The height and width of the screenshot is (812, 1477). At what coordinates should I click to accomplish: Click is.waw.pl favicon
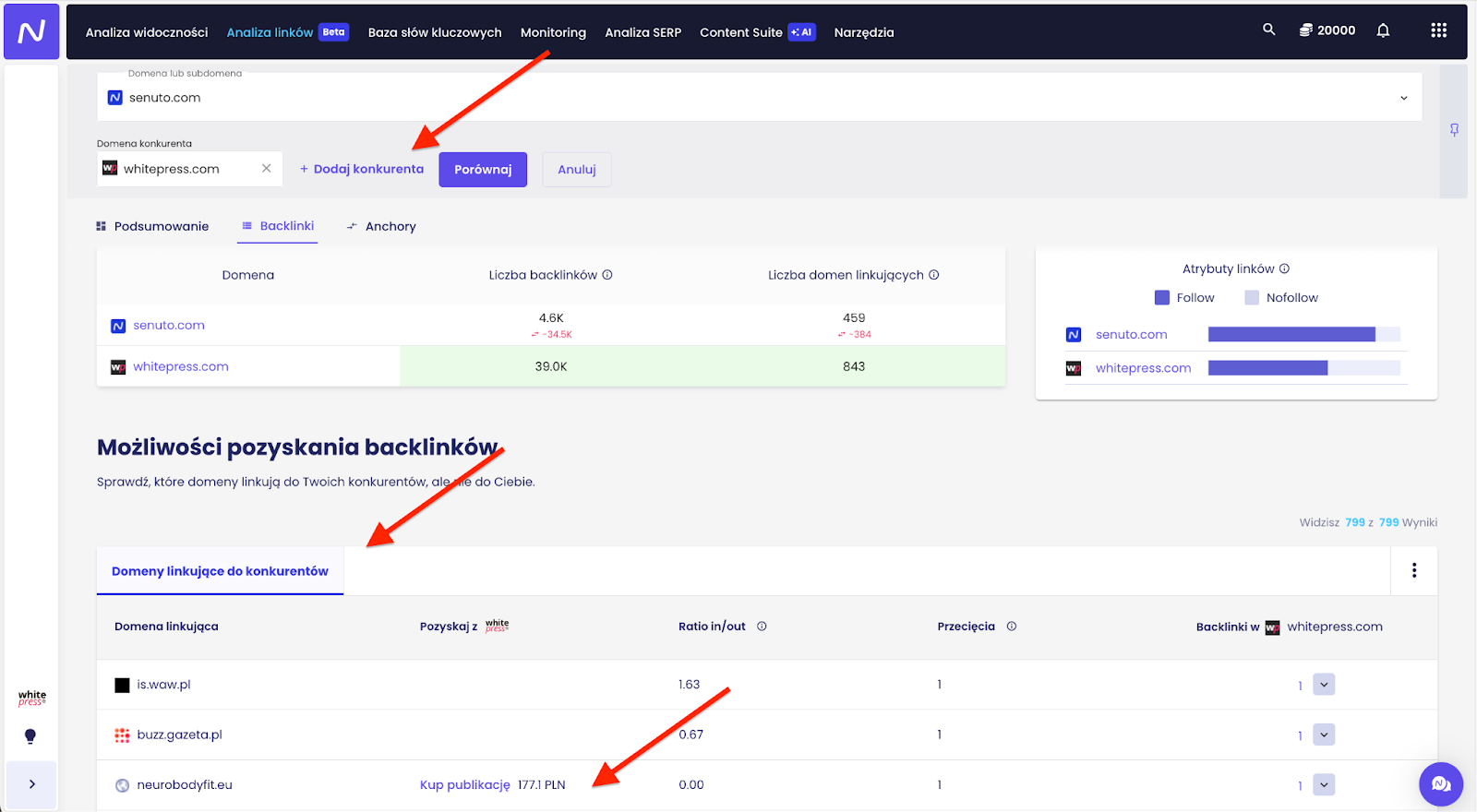coord(122,685)
